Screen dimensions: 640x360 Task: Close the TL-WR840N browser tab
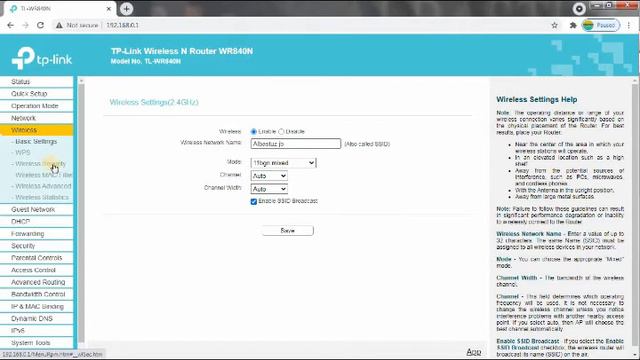click(109, 9)
